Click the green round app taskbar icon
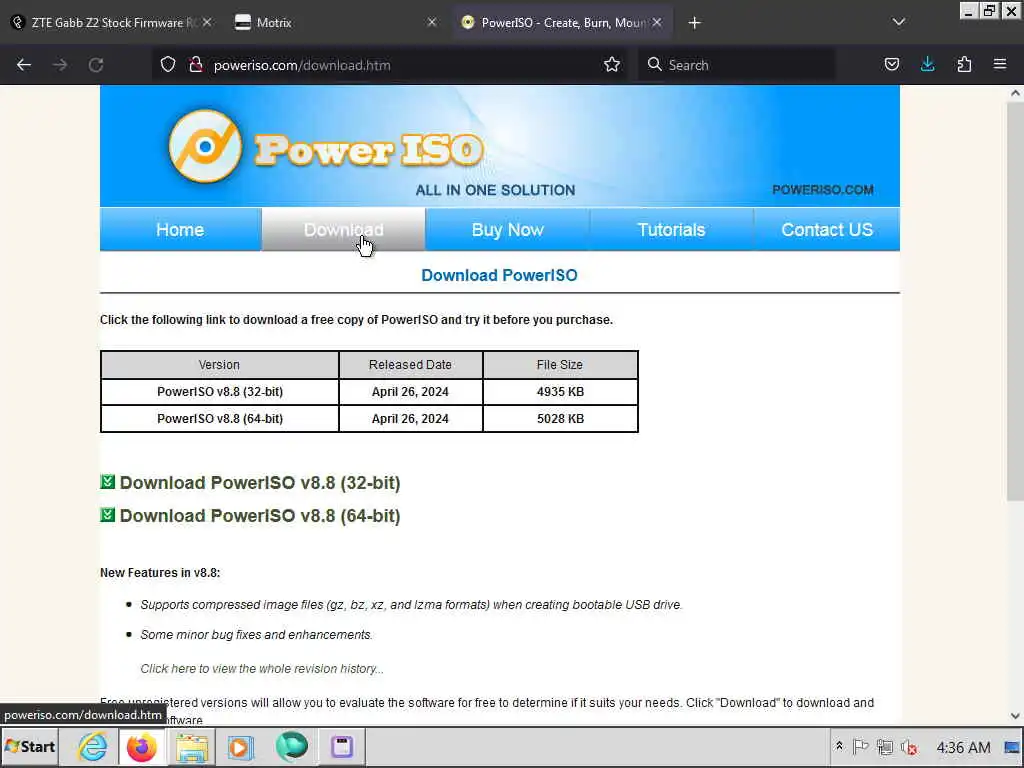Image resolution: width=1024 pixels, height=768 pixels. pyautogui.click(x=291, y=746)
